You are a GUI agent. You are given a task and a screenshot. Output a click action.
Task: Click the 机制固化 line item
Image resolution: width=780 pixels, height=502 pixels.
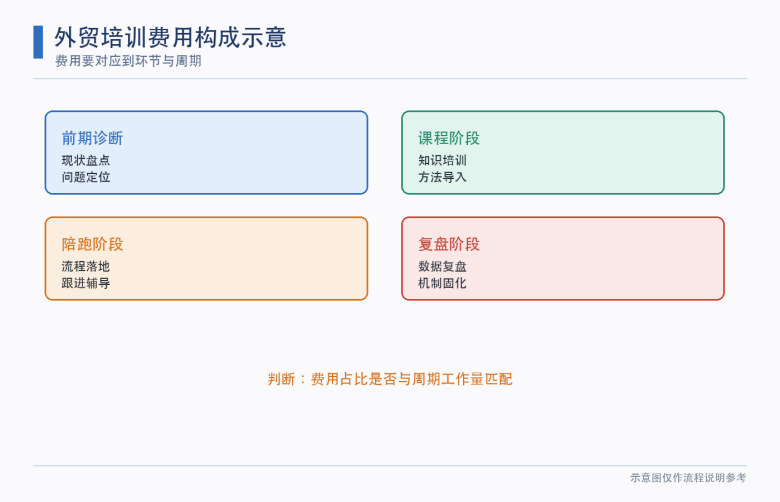tap(442, 283)
